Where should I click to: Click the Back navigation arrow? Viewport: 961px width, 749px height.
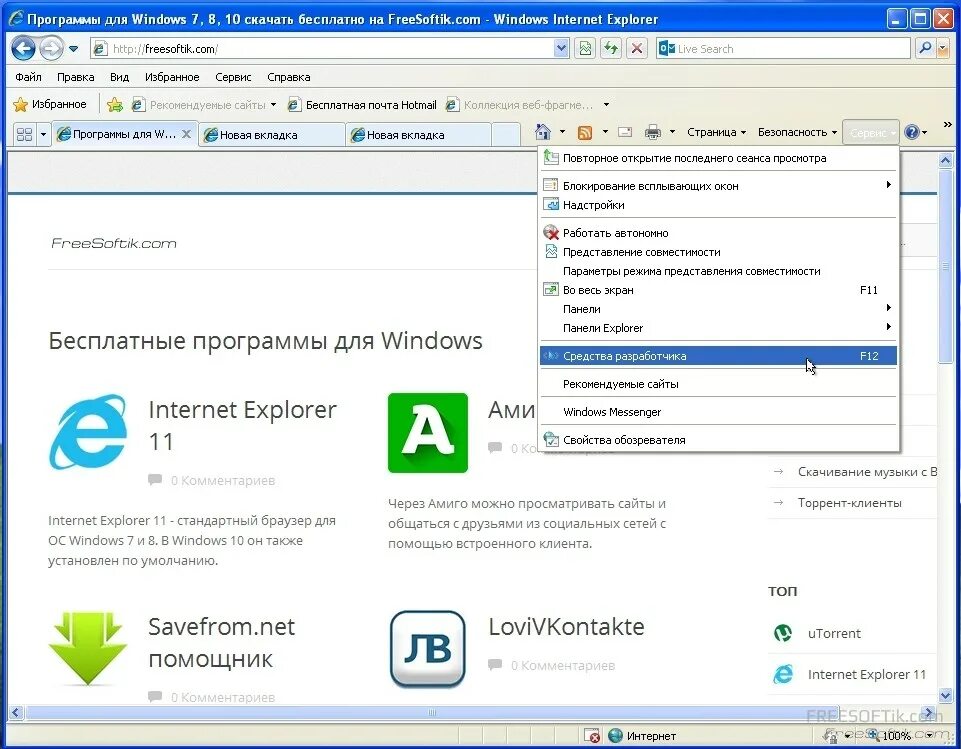click(23, 48)
